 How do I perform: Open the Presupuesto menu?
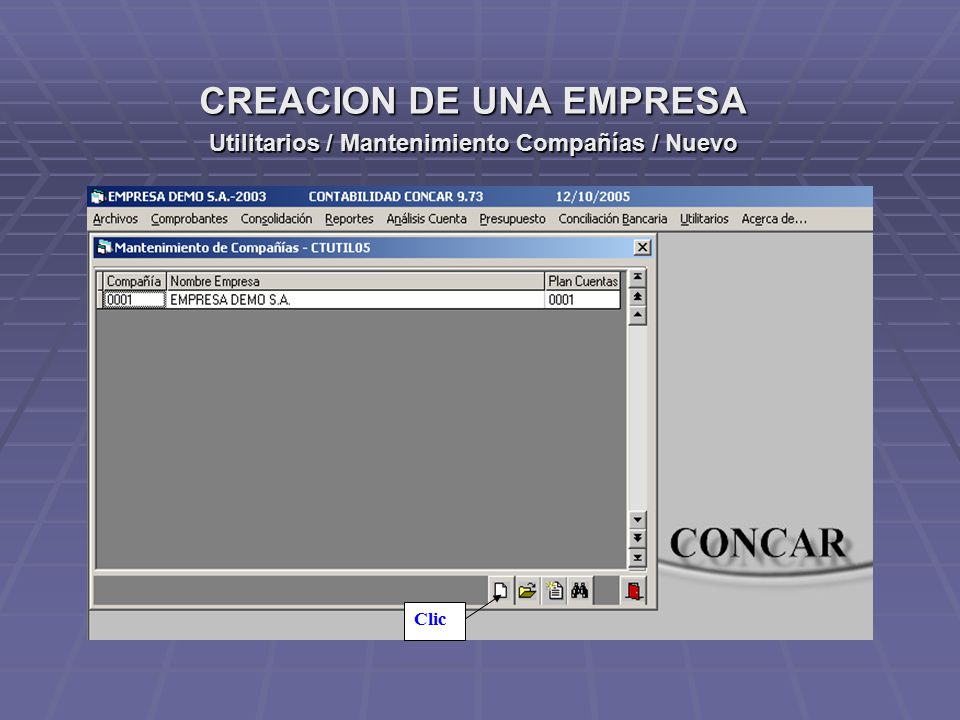[x=512, y=219]
